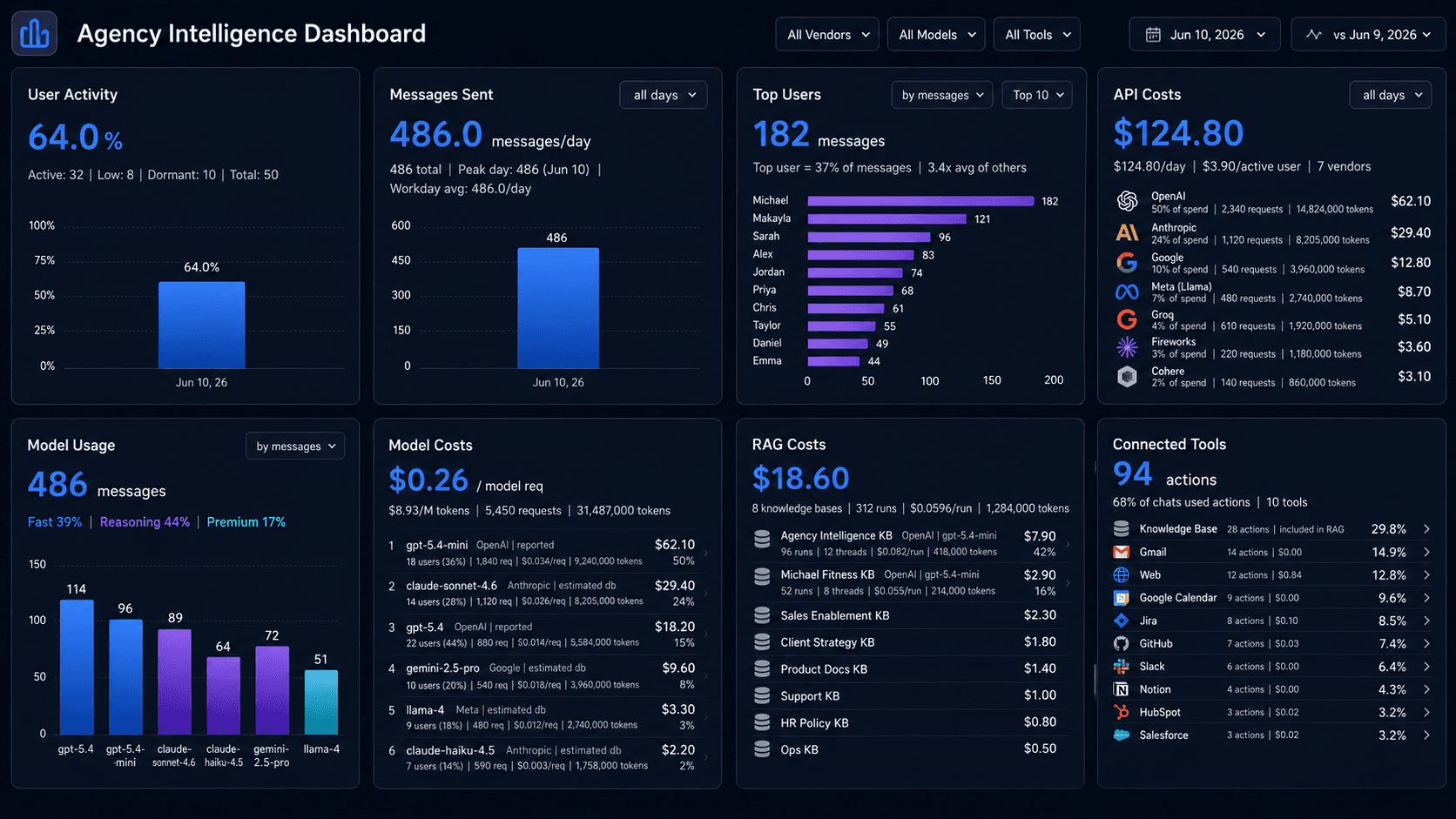The image size is (1456, 819).
Task: Click the Slack logo icon
Action: tap(1122, 666)
